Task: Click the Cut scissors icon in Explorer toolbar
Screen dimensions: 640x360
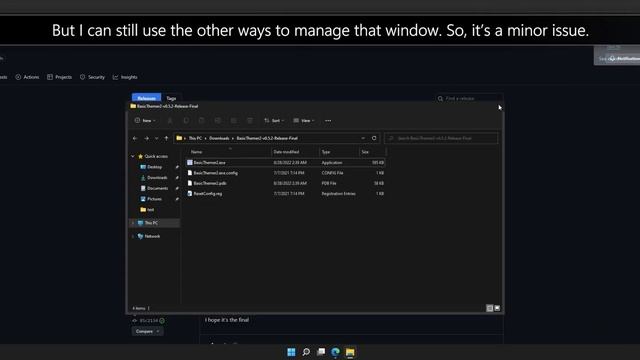Action: tap(170, 120)
